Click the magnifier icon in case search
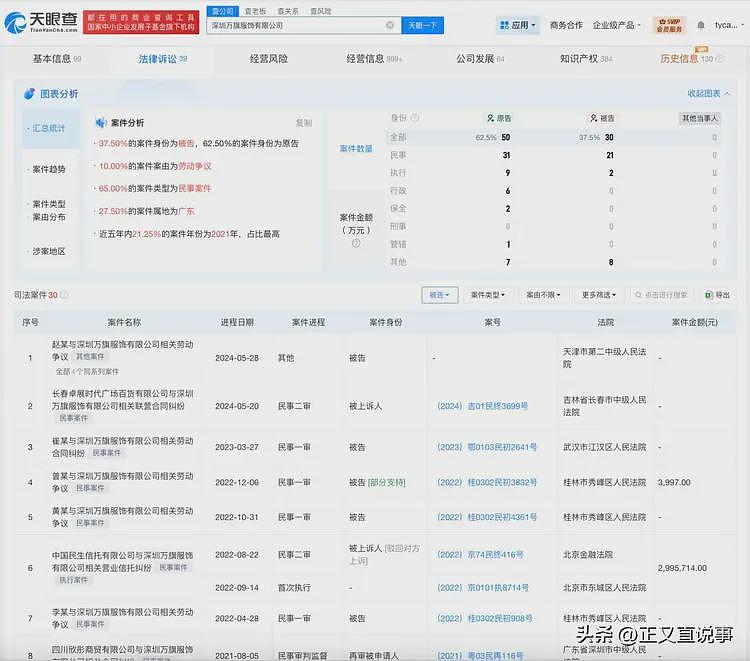750x661 pixels. click(638, 295)
